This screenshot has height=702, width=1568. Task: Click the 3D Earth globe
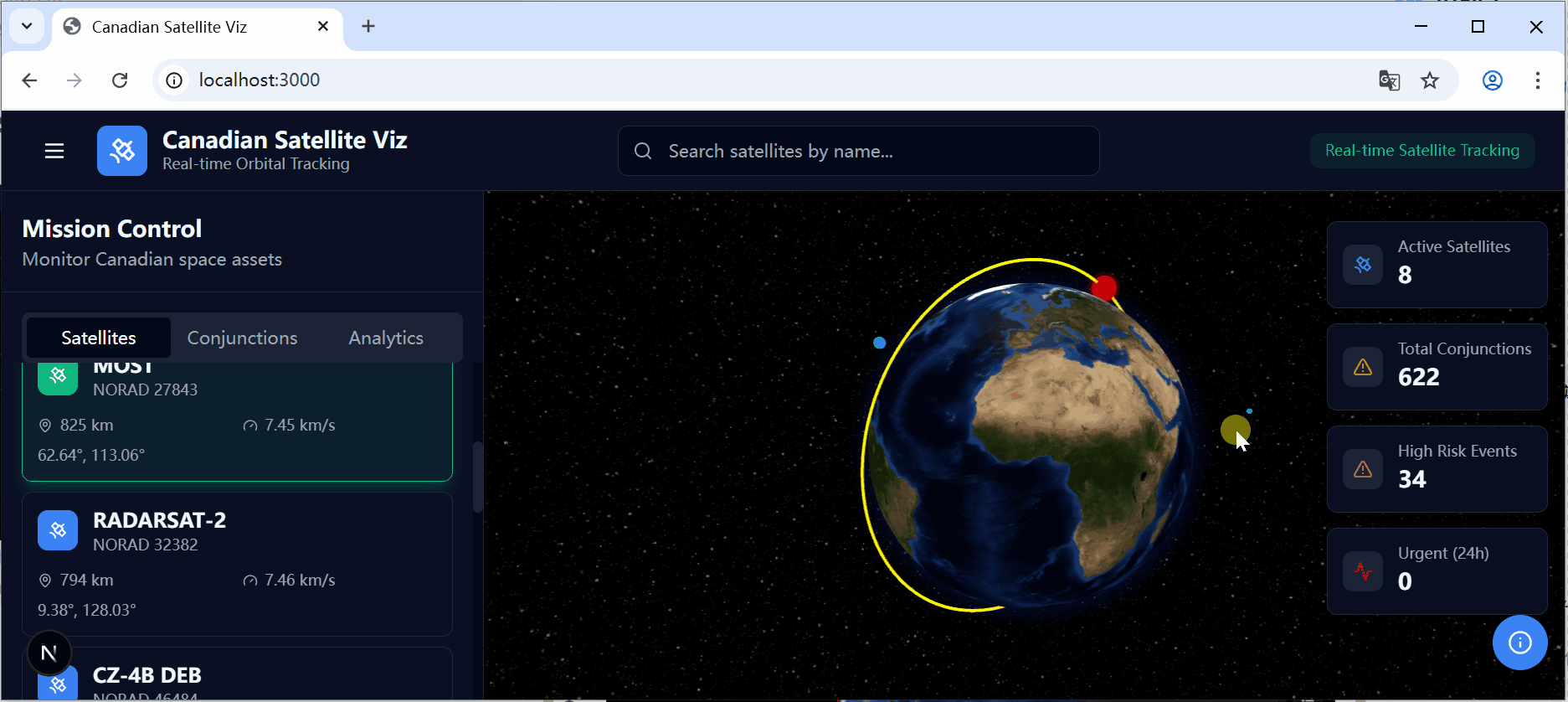click(1031, 446)
